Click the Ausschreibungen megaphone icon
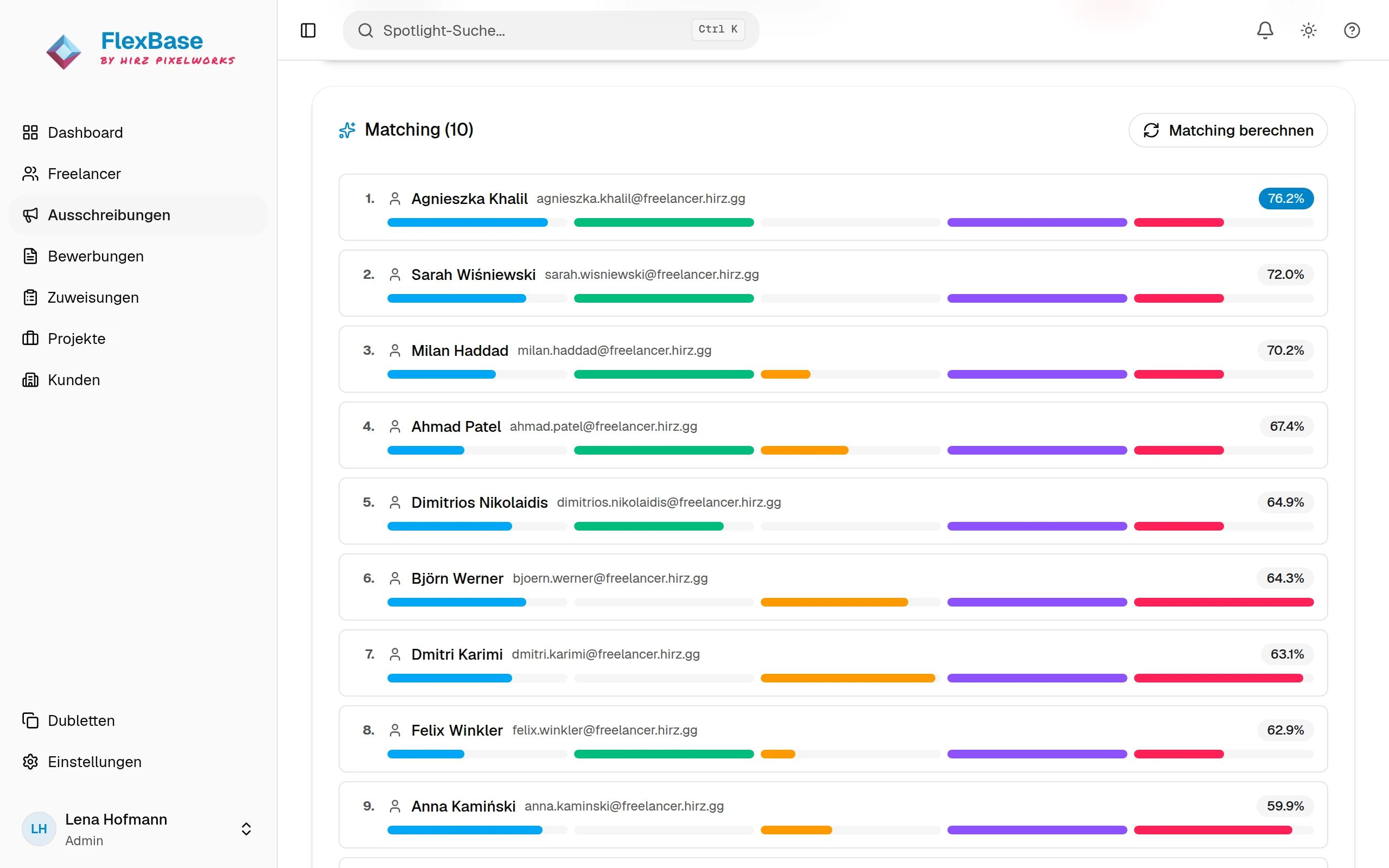The width and height of the screenshot is (1389, 868). click(30, 215)
